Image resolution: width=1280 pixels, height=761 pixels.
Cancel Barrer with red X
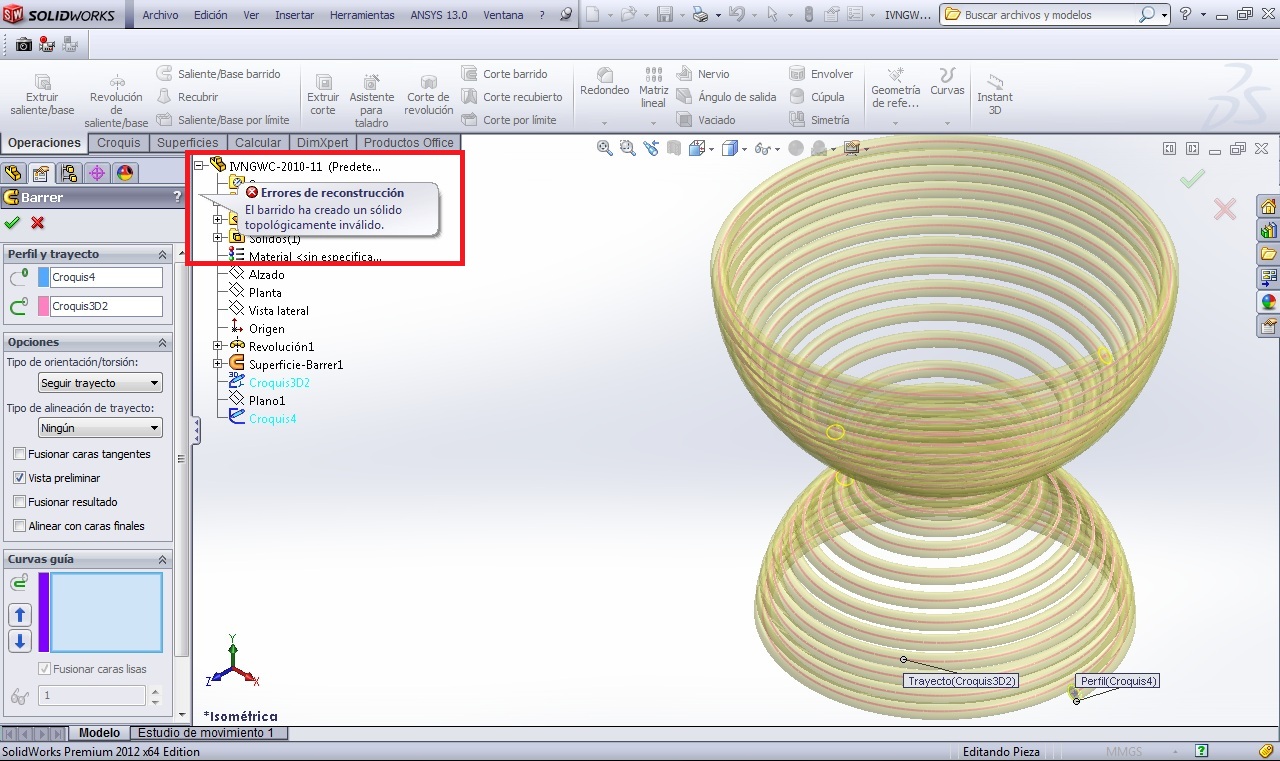click(38, 223)
